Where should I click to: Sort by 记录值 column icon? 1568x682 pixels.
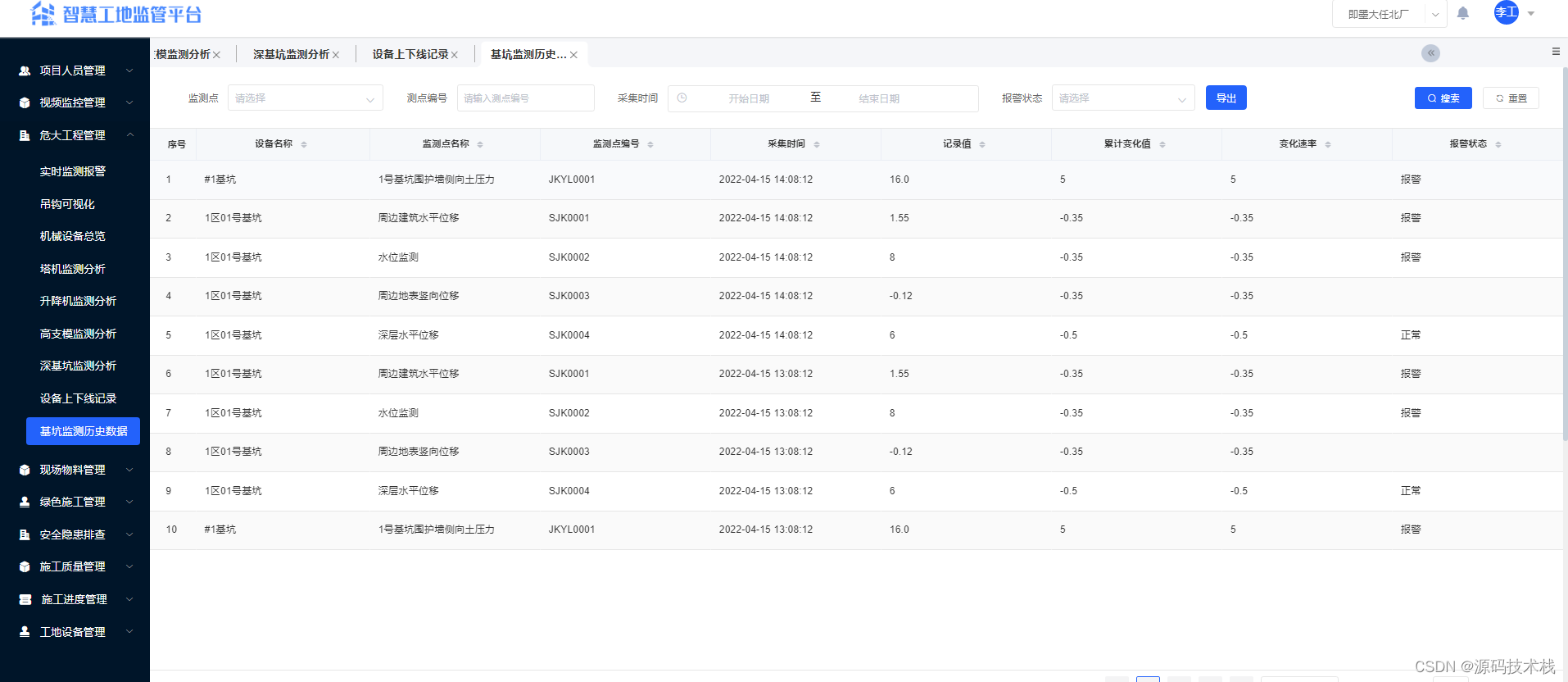982,144
